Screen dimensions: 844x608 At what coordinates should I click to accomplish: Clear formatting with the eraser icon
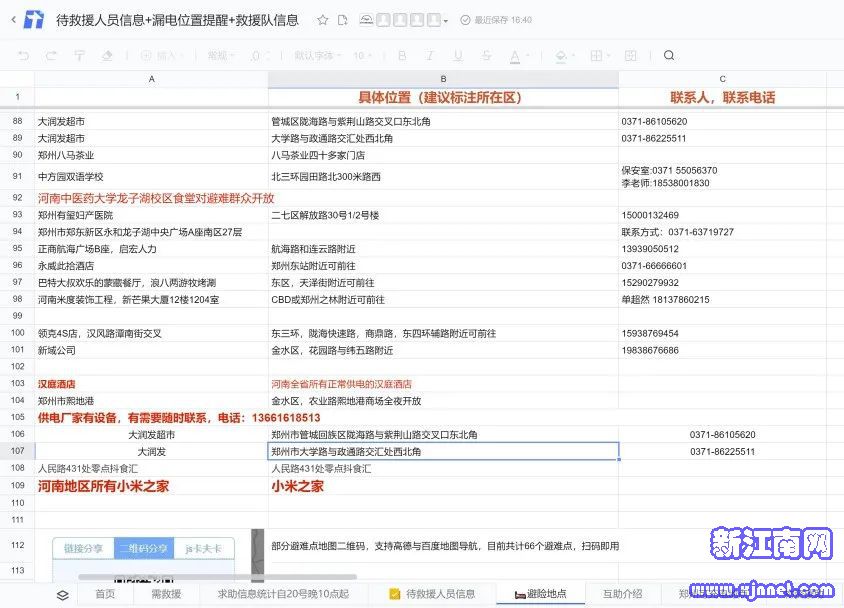pyautogui.click(x=107, y=55)
